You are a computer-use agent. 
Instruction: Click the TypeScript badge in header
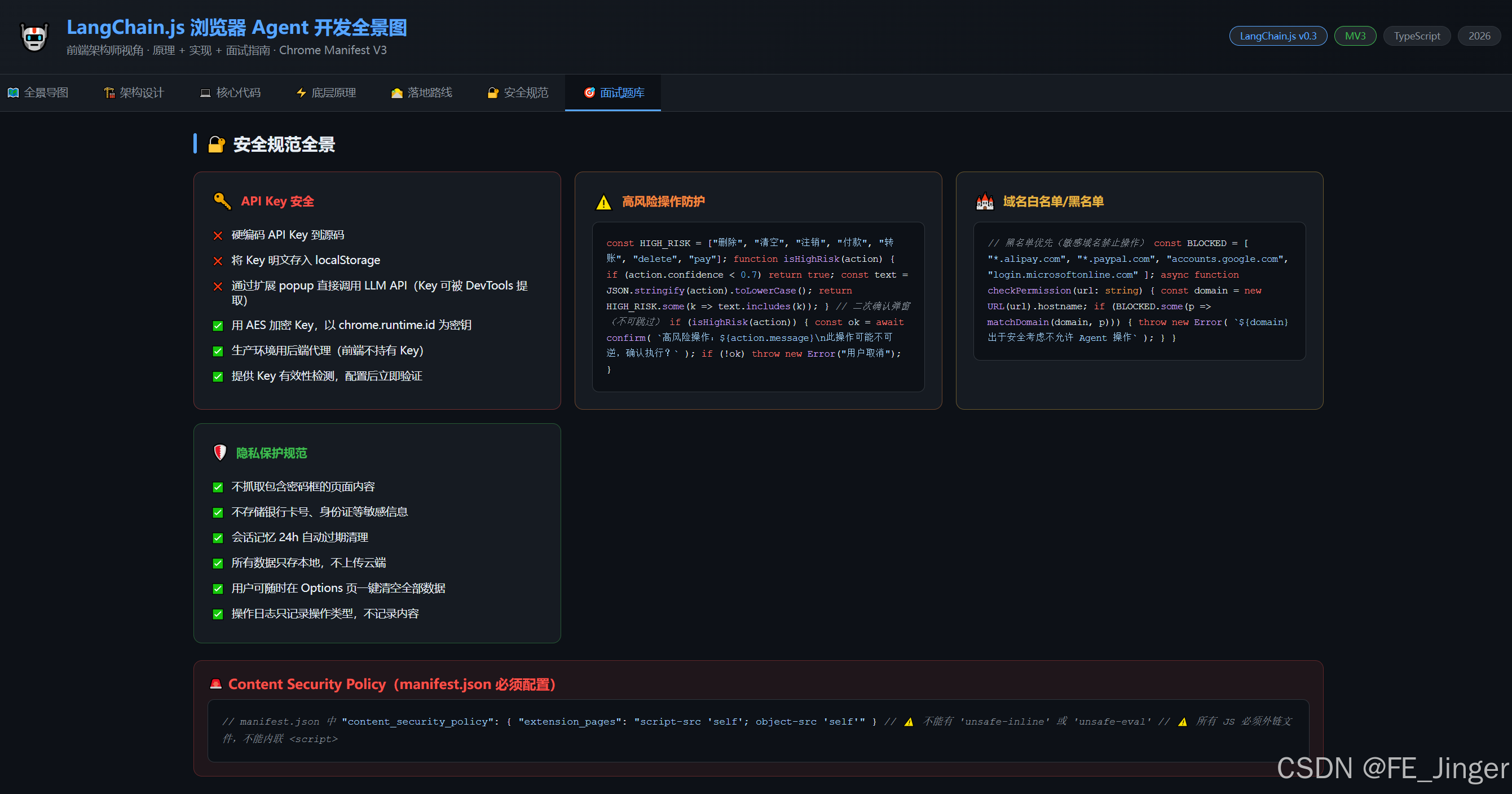coord(1416,36)
